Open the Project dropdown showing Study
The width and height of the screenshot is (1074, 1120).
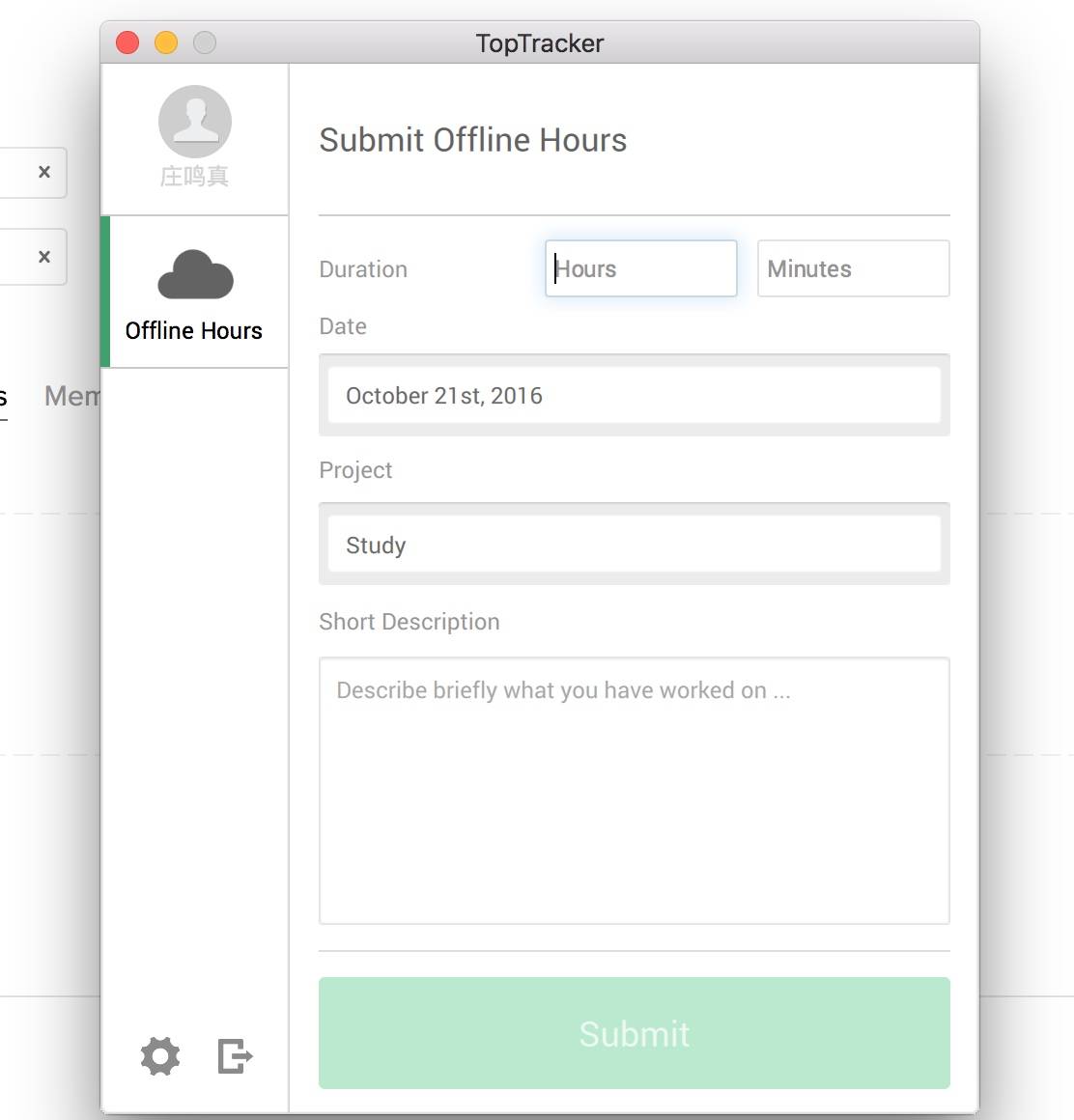pos(635,545)
